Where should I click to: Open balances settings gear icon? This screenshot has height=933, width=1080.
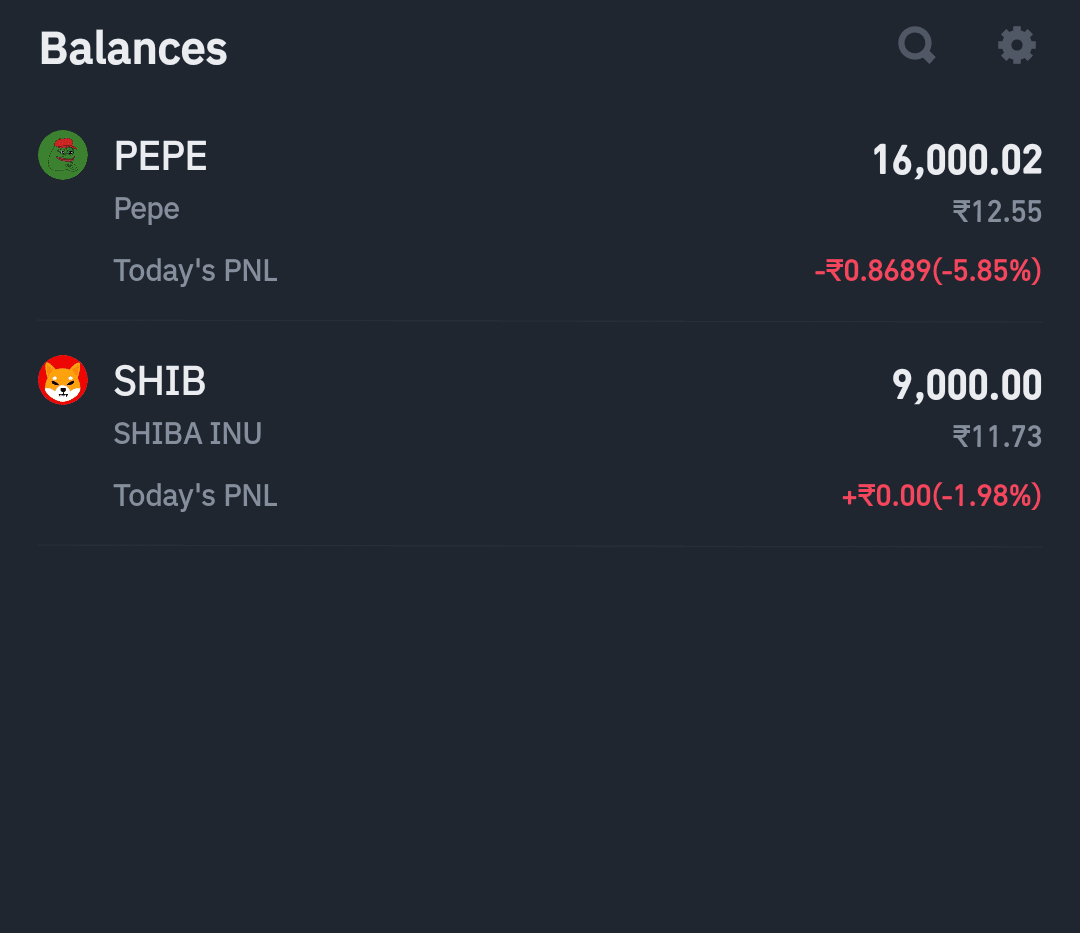(1017, 45)
